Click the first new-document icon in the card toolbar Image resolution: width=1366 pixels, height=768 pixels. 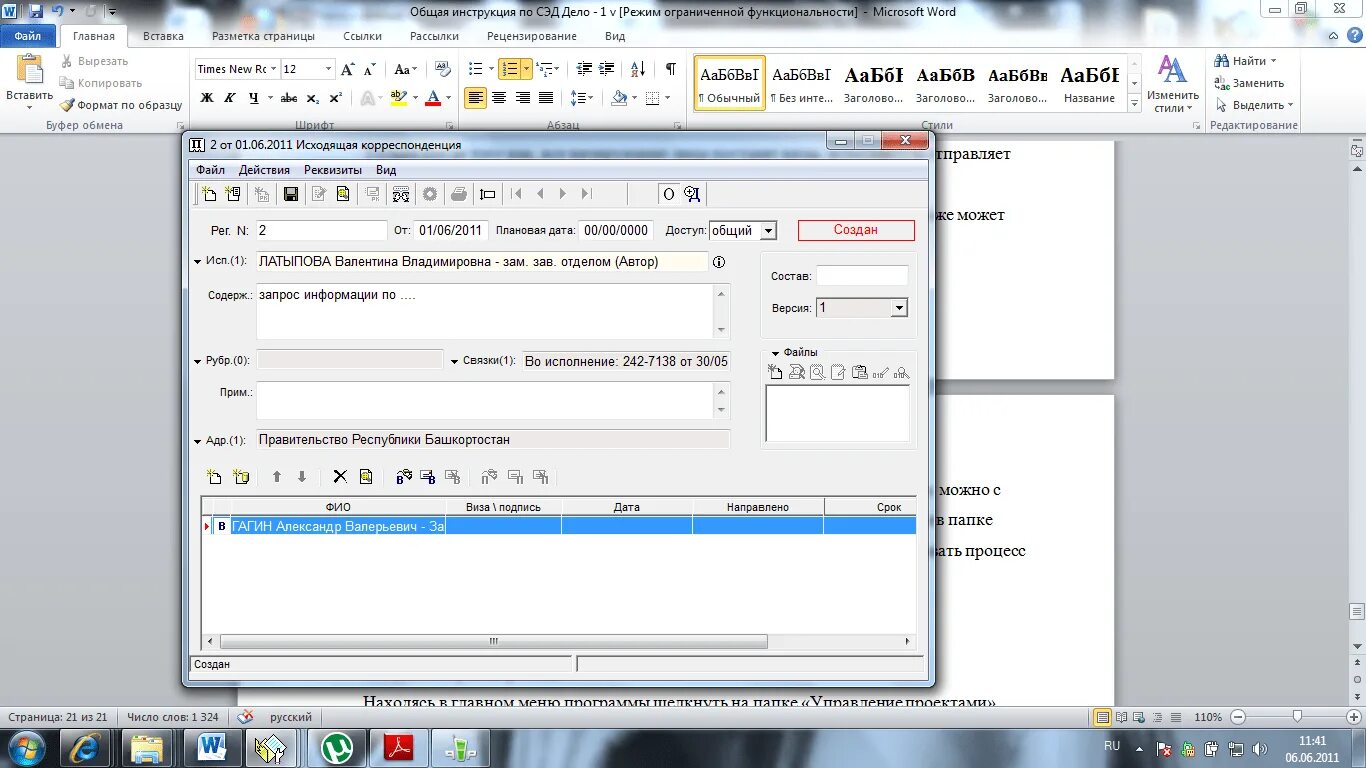[208, 194]
